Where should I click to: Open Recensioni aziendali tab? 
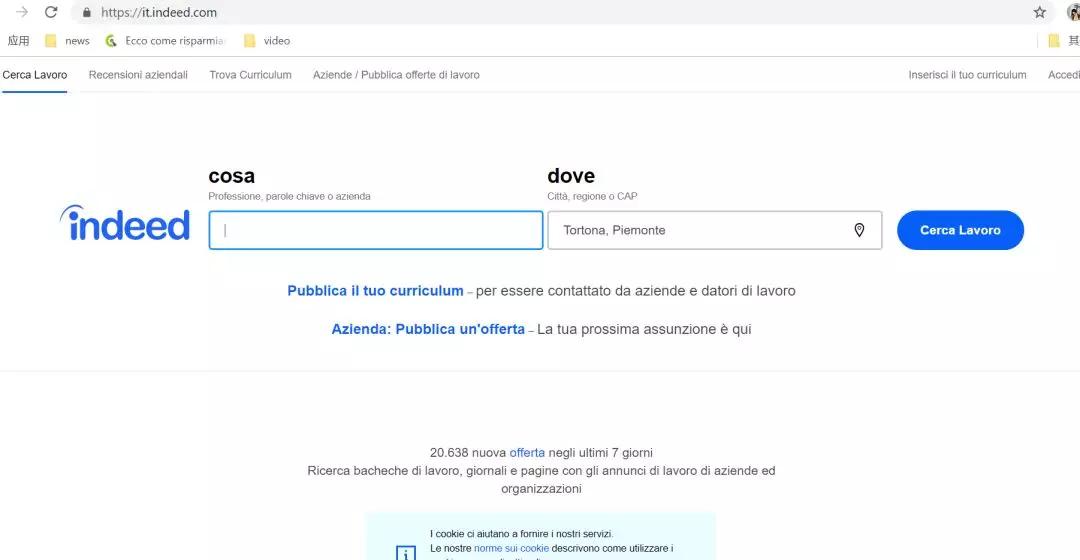(x=138, y=74)
